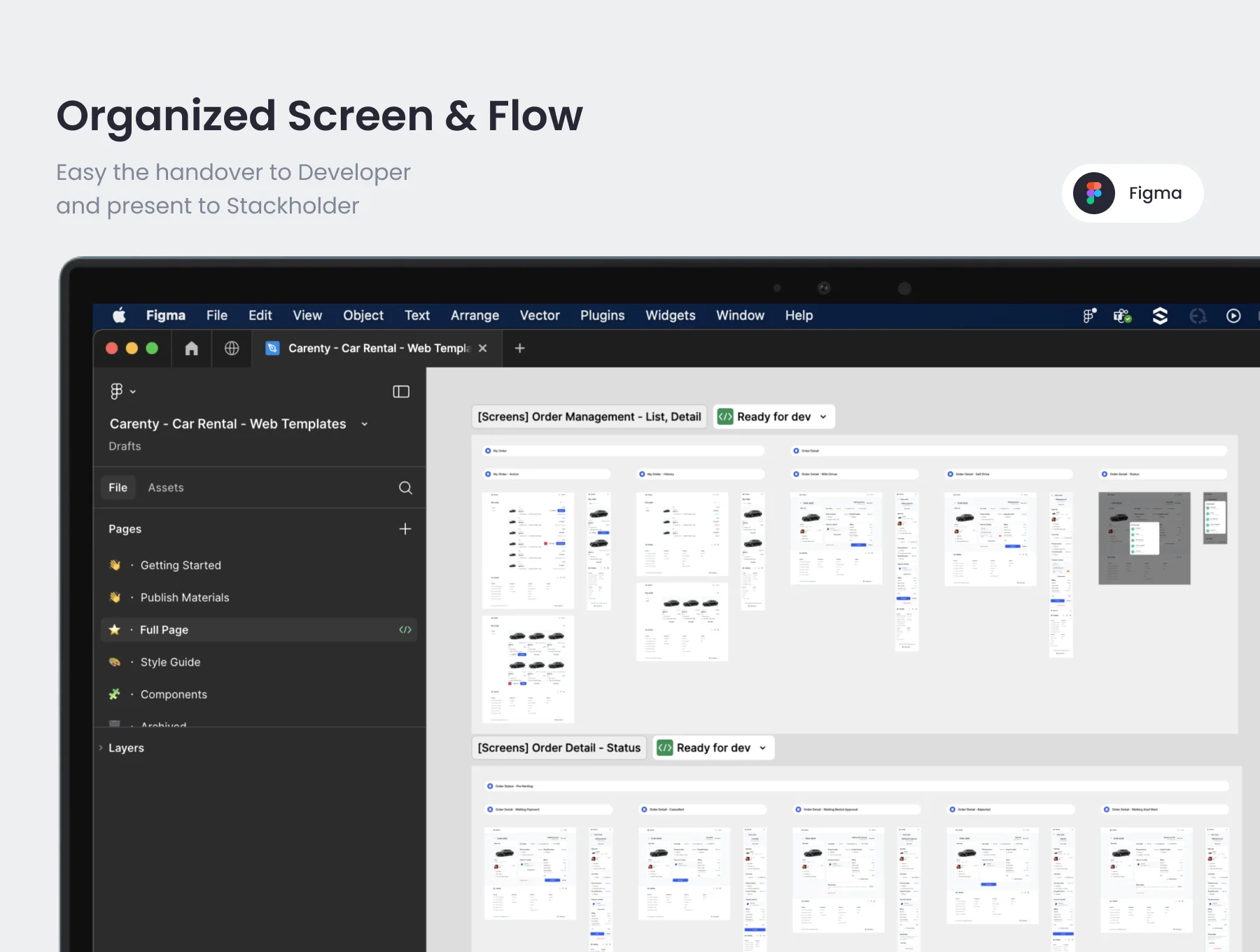The height and width of the screenshot is (952, 1260).
Task: Search the file with the magnifier icon
Action: [x=405, y=488]
